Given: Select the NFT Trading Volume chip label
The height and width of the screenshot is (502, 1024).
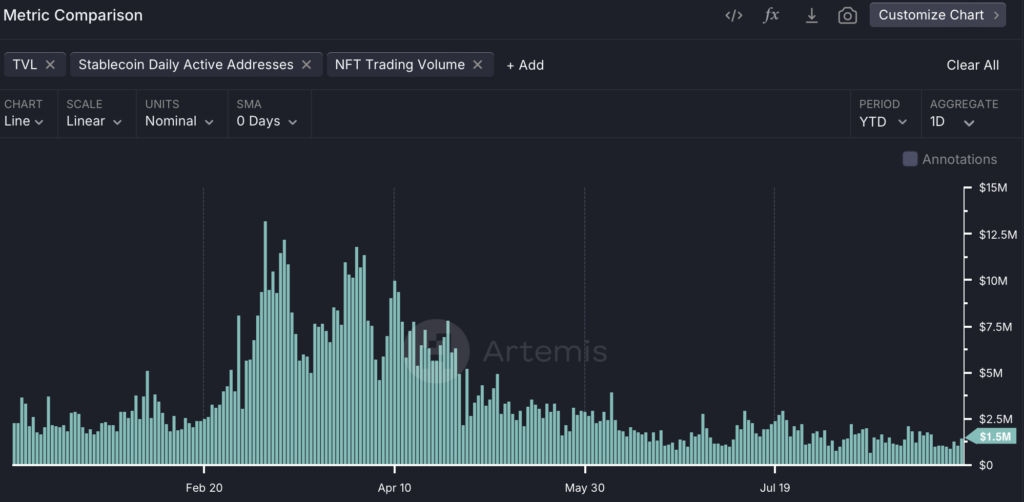Looking at the screenshot, I should click(400, 65).
